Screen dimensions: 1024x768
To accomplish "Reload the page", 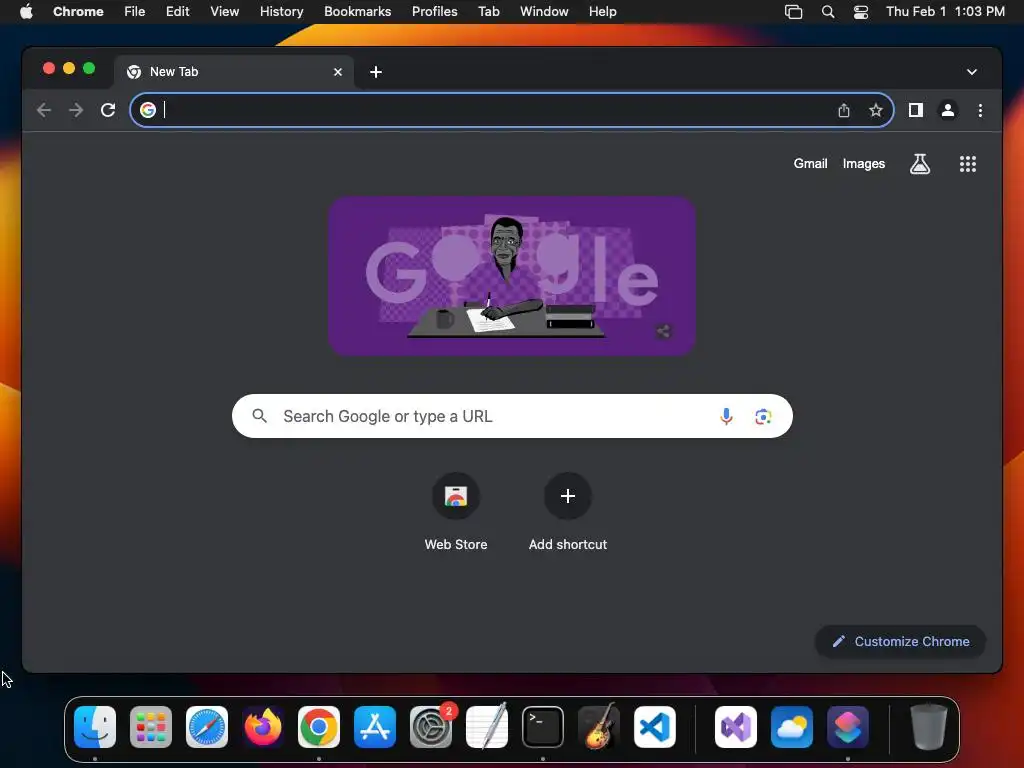I will [x=108, y=110].
